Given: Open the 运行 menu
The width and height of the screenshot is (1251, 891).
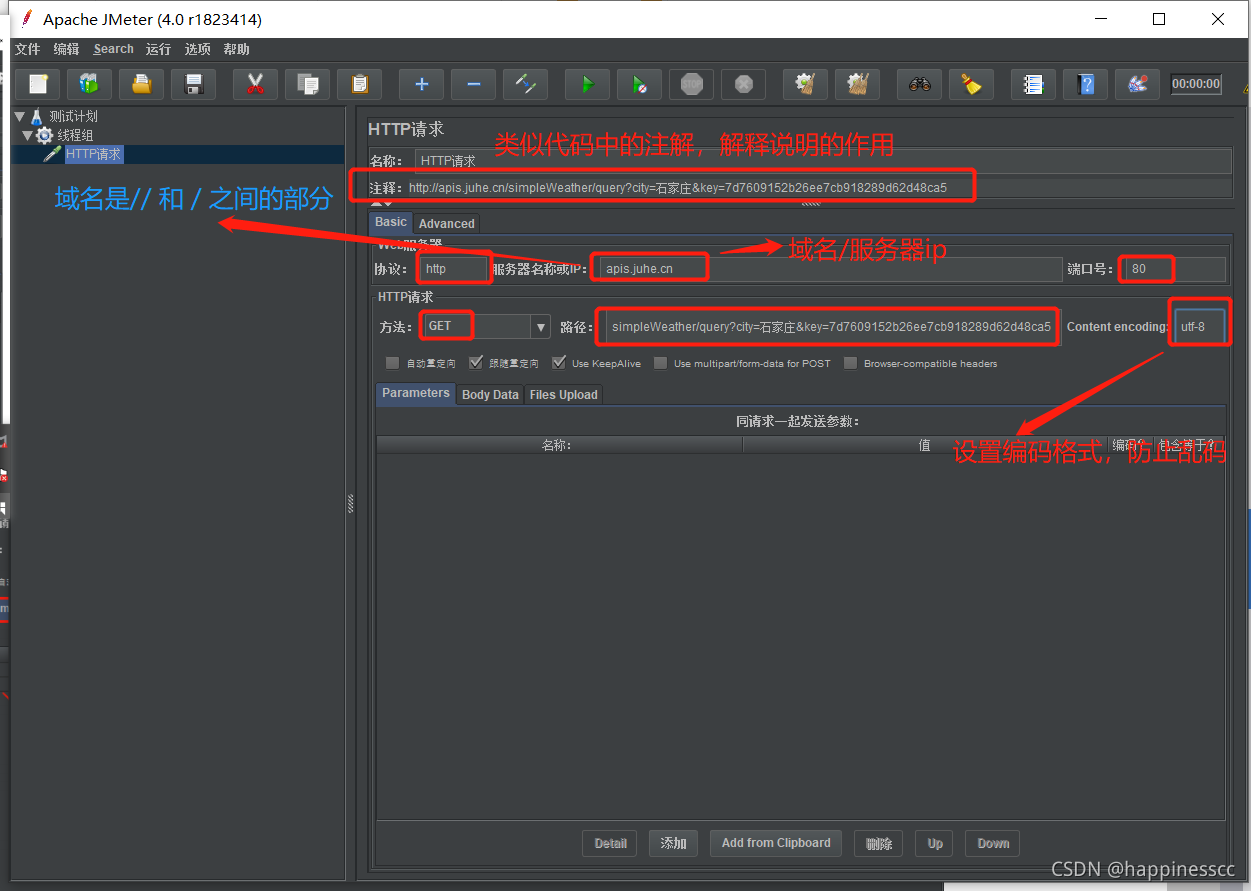Looking at the screenshot, I should 158,49.
